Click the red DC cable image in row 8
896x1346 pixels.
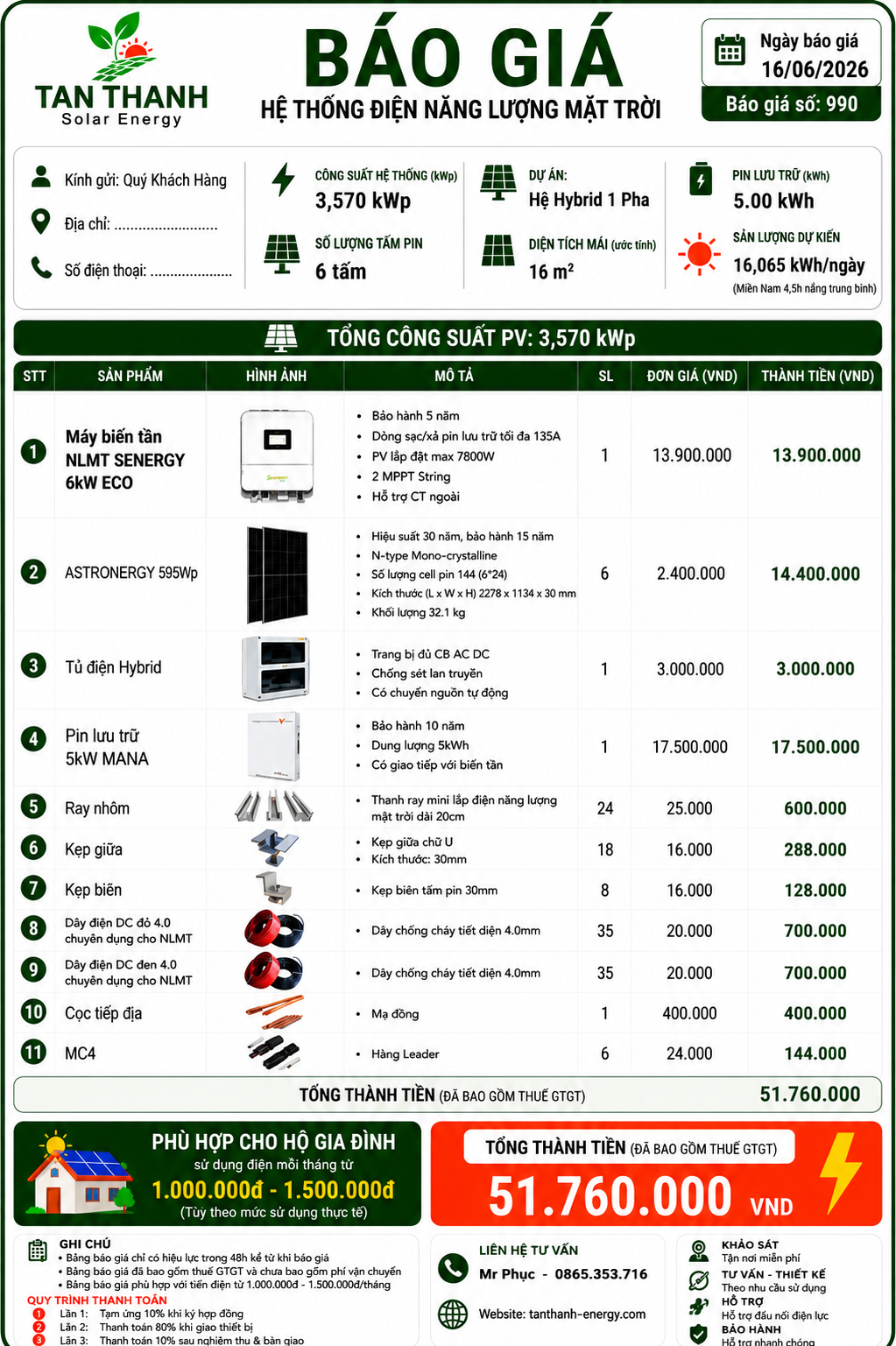click(x=274, y=929)
